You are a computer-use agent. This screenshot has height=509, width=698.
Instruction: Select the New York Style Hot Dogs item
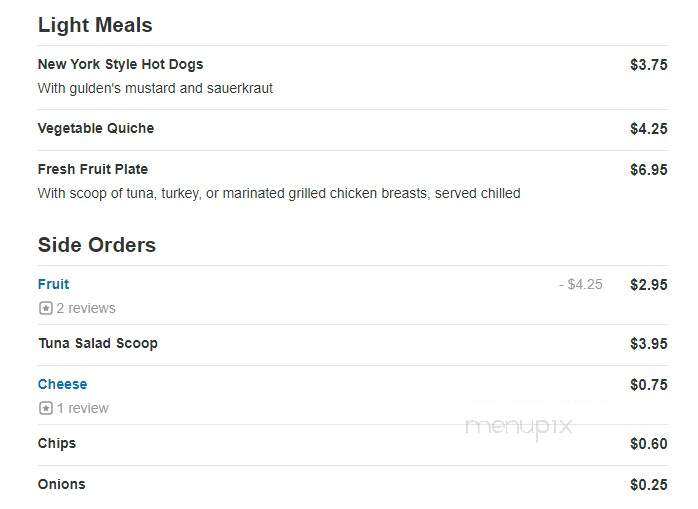120,64
